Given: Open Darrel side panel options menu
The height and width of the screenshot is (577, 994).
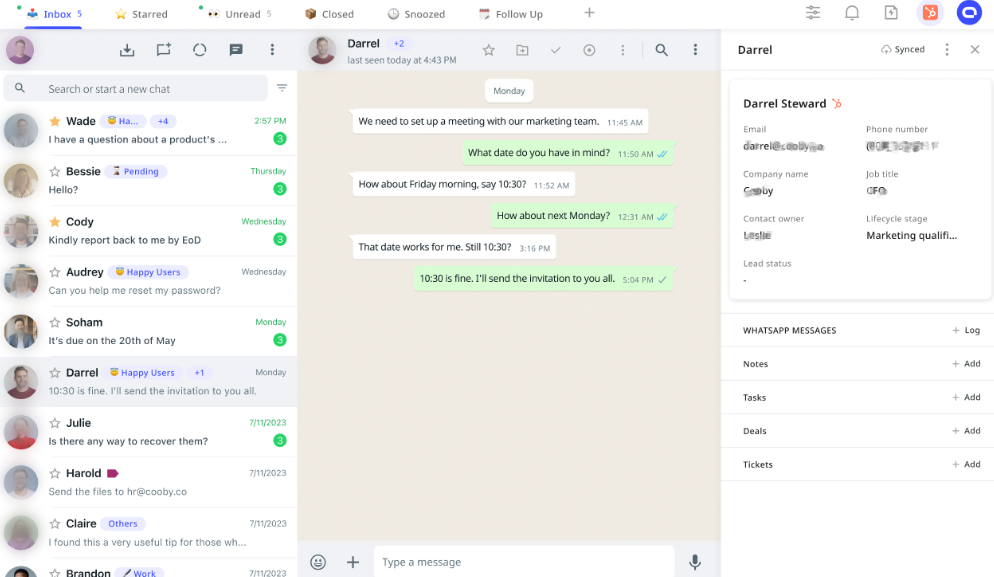Looking at the screenshot, I should pyautogui.click(x=947, y=49).
